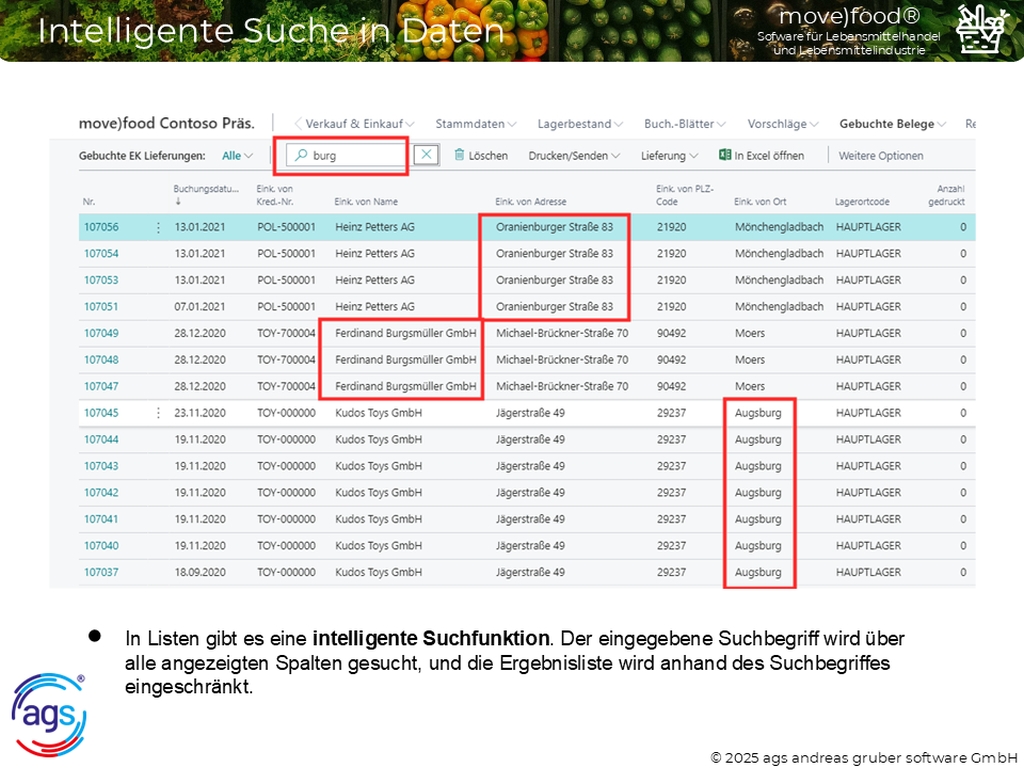Click Jägerstraße 49 in row 107043
This screenshot has height=768, width=1024.
(x=530, y=466)
